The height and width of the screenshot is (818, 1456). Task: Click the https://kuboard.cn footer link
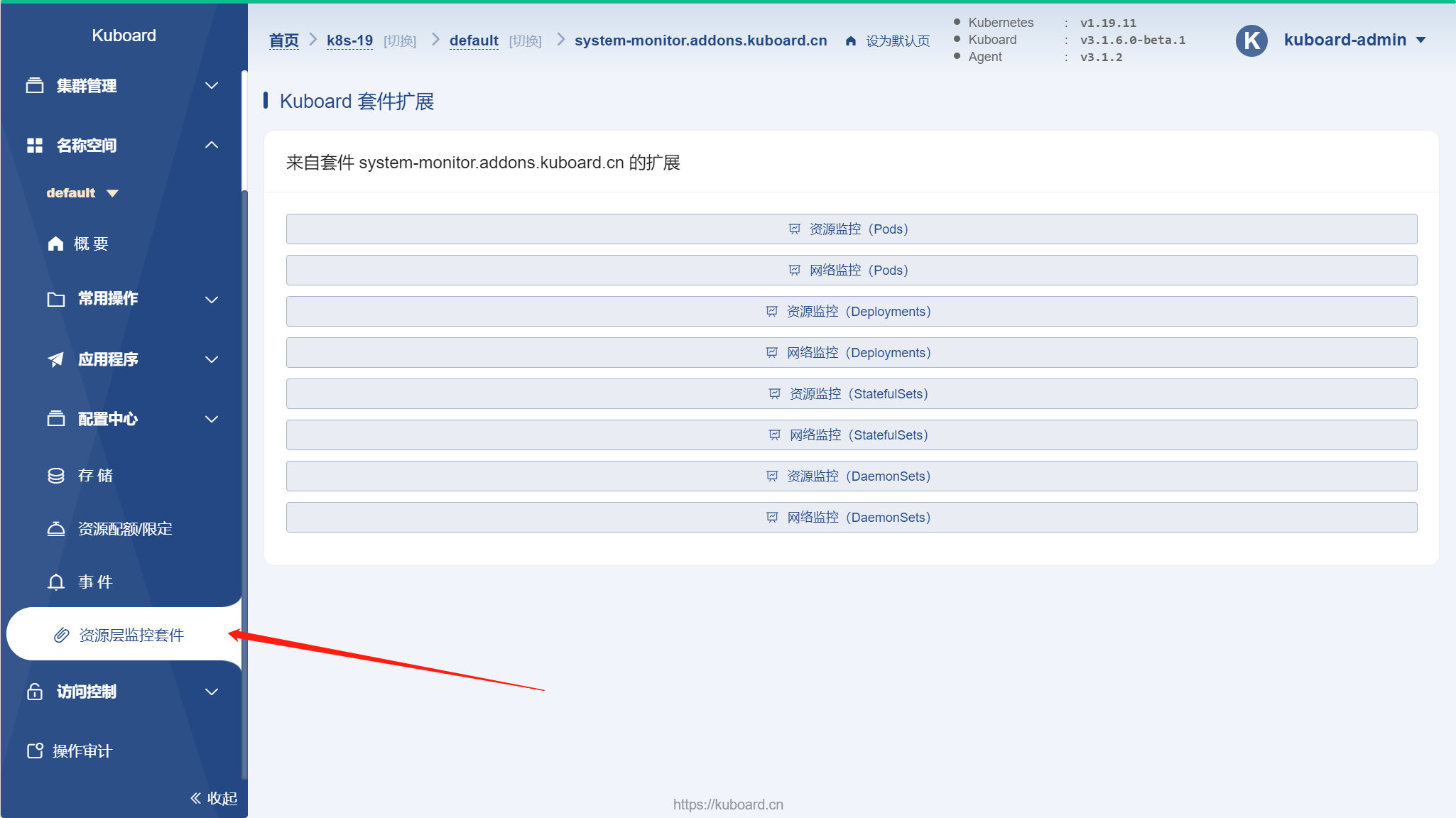(728, 805)
